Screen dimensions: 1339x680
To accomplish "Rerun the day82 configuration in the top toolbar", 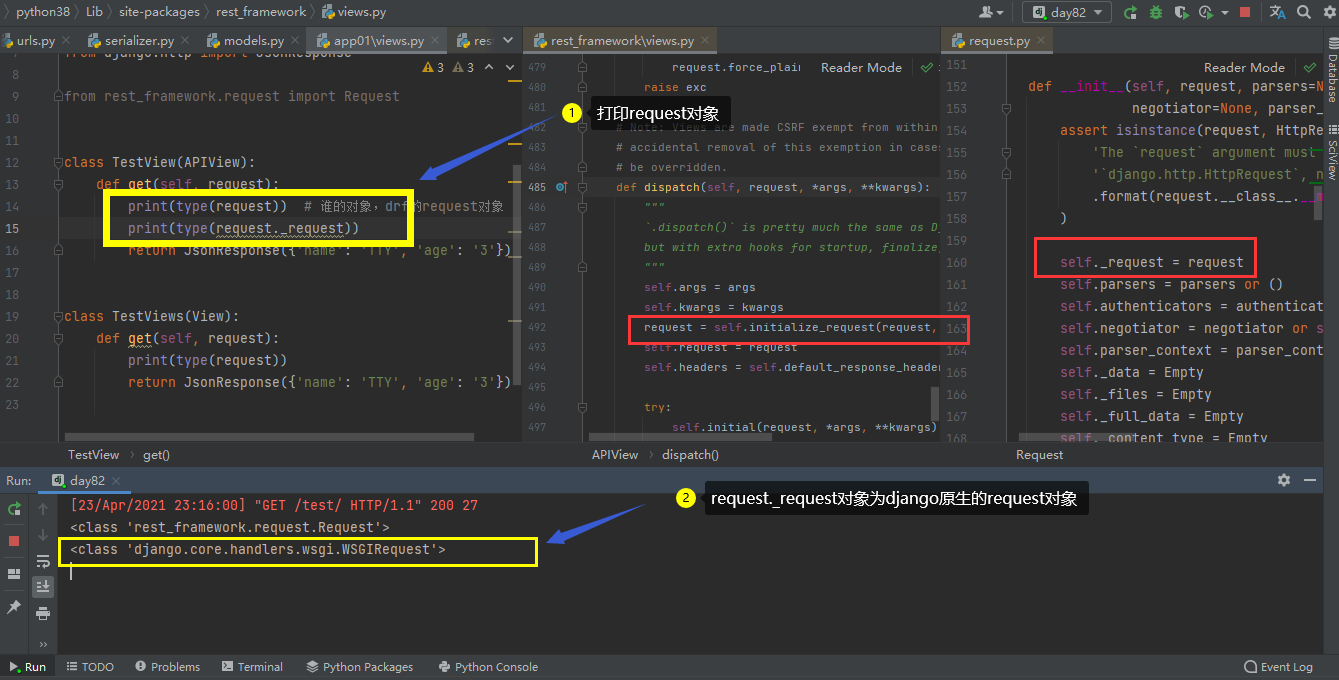I will click(x=1131, y=12).
